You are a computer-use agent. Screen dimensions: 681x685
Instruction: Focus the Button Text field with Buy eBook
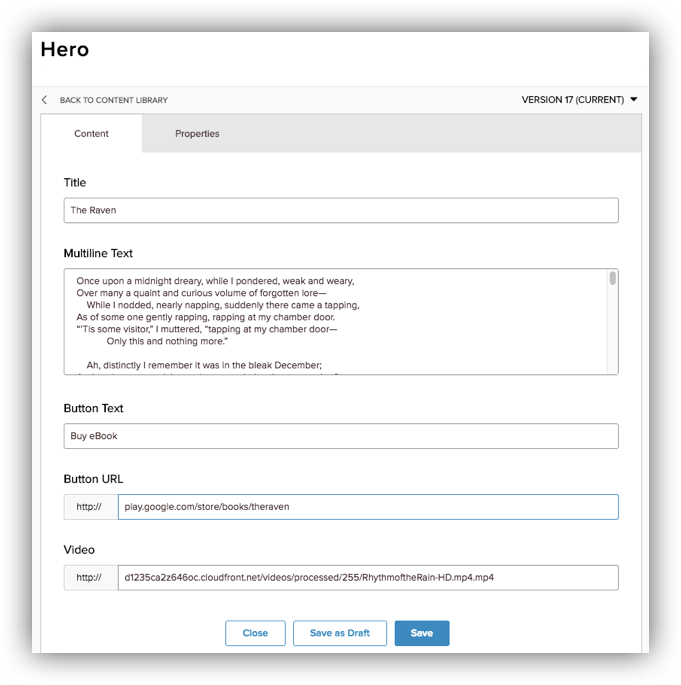pos(340,436)
